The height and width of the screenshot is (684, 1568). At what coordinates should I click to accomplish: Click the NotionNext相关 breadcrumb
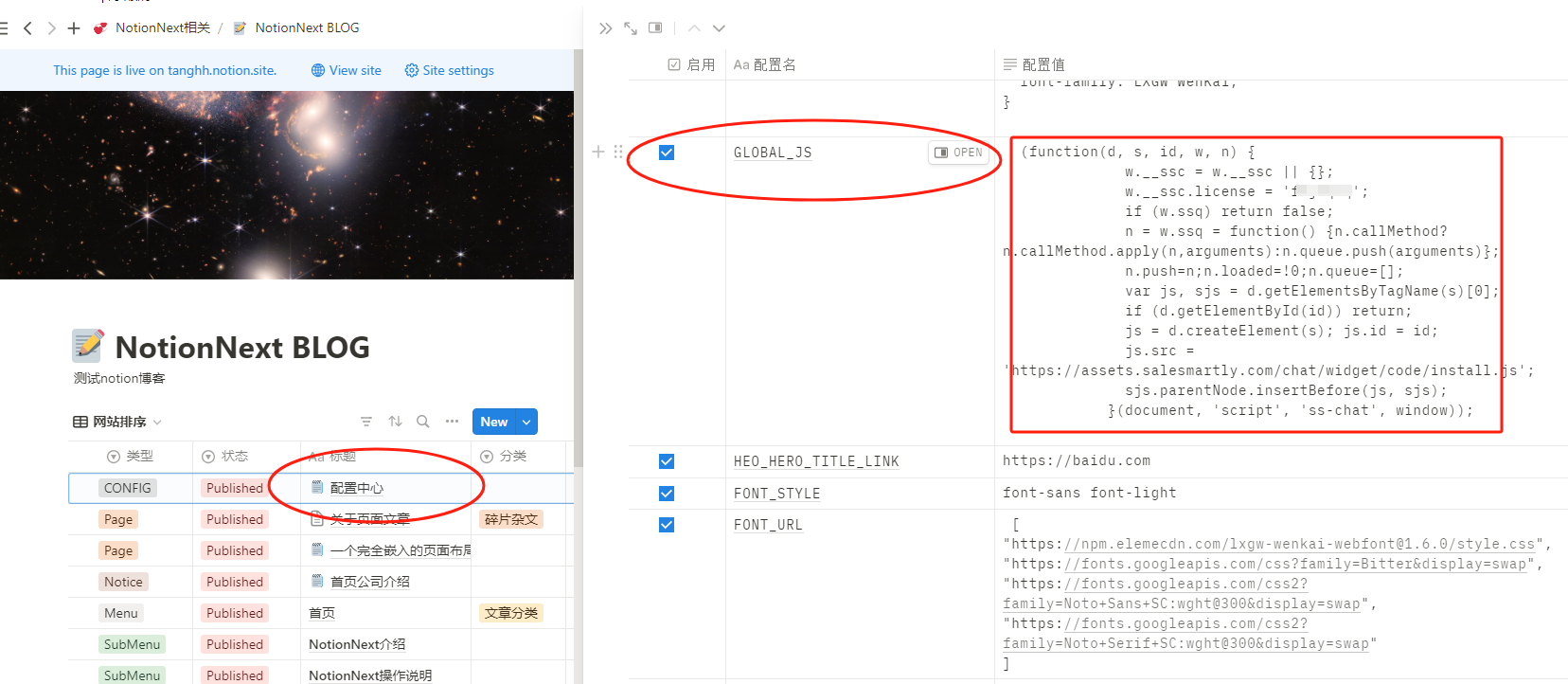tap(162, 27)
